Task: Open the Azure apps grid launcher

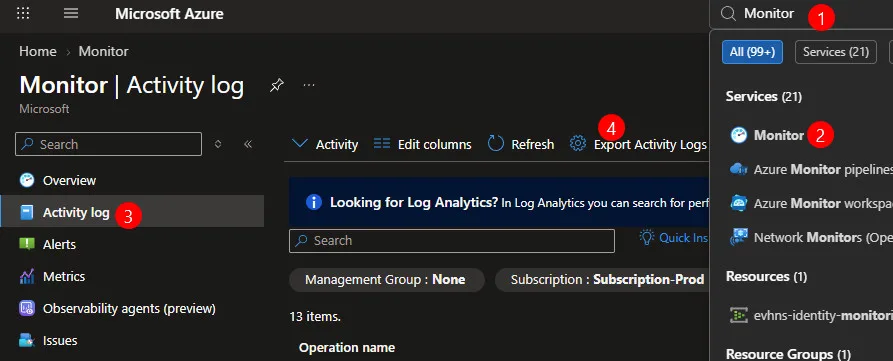Action: pos(23,13)
